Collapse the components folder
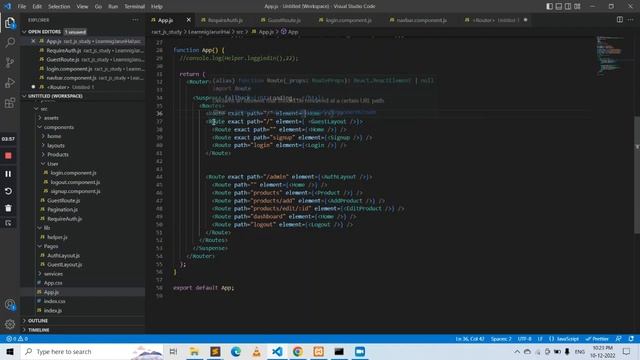Image resolution: width=640 pixels, height=360 pixels. point(59,127)
